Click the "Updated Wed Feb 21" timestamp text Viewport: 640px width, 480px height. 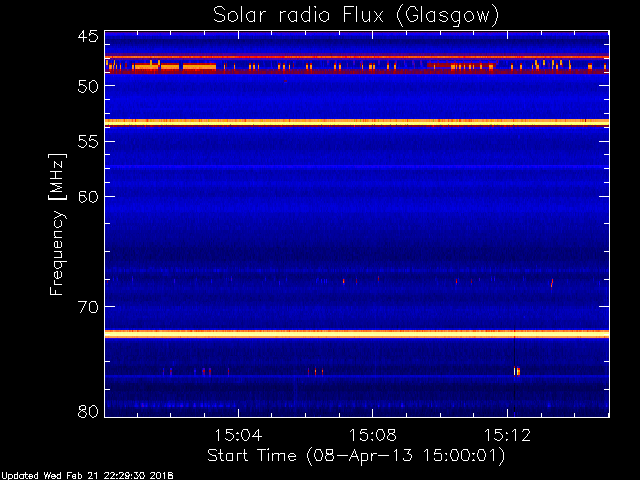[x=87, y=476]
